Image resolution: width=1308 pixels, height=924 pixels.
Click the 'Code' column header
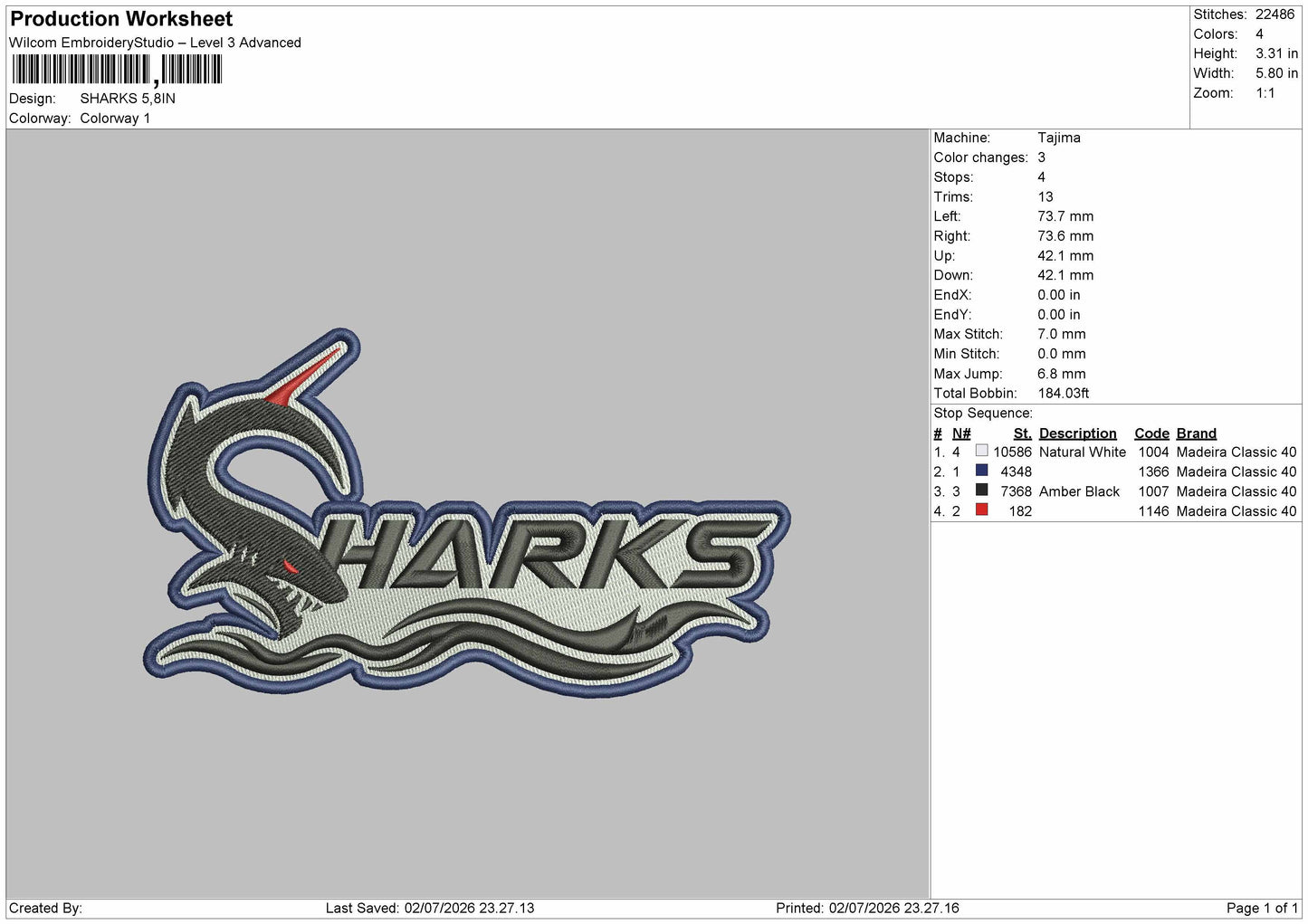point(1151,433)
